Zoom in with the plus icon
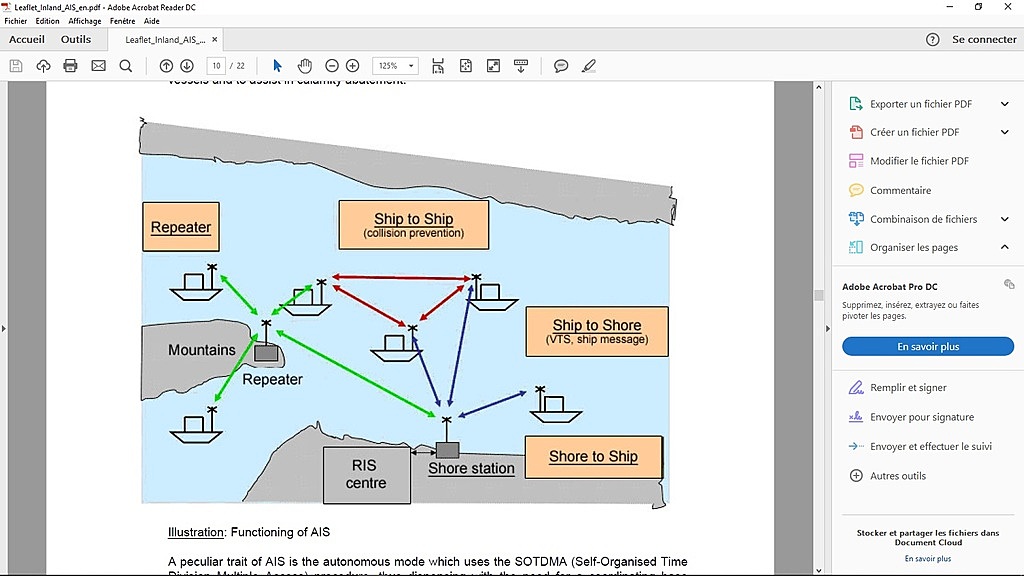 click(x=353, y=66)
